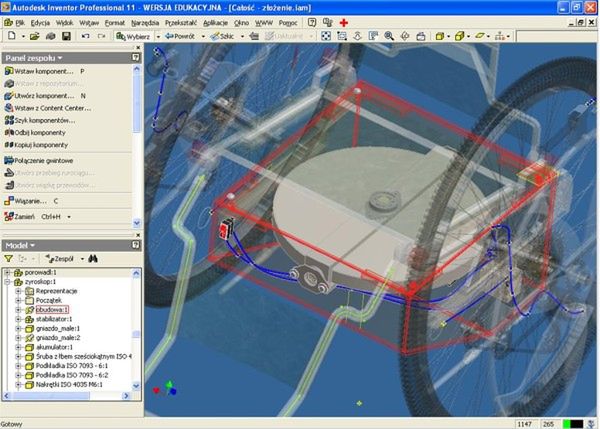Click the Return arrow icon after Szkic
This screenshot has width=600, height=429.
(254, 36)
